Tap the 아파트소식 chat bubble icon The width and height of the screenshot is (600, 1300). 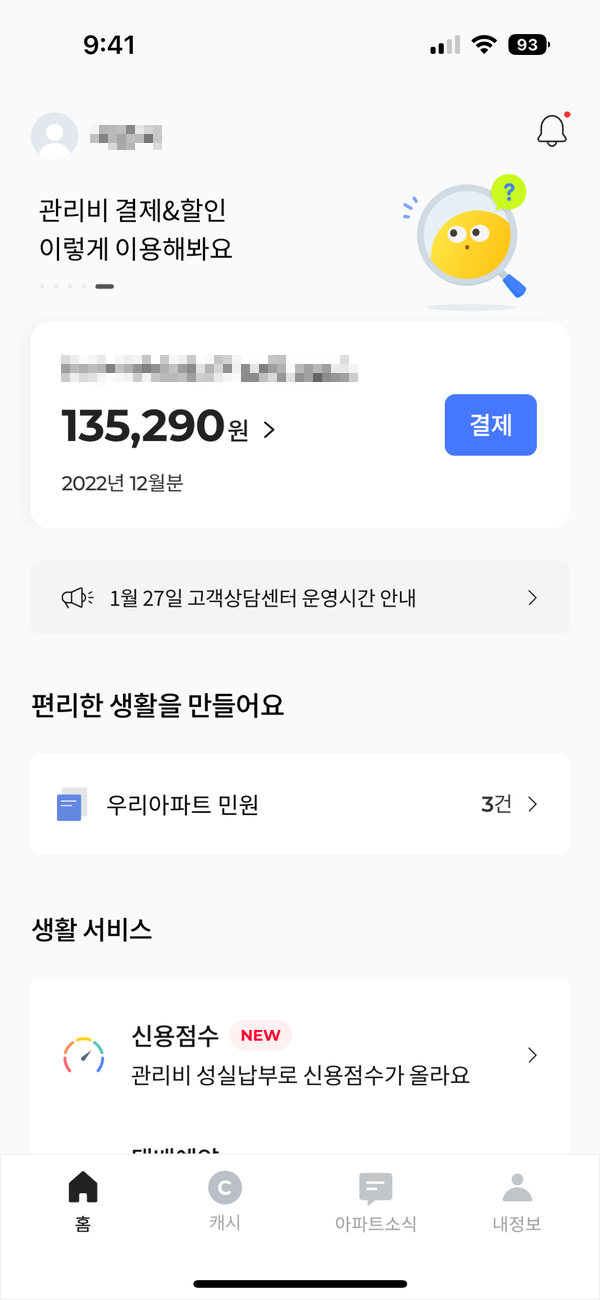[375, 1188]
